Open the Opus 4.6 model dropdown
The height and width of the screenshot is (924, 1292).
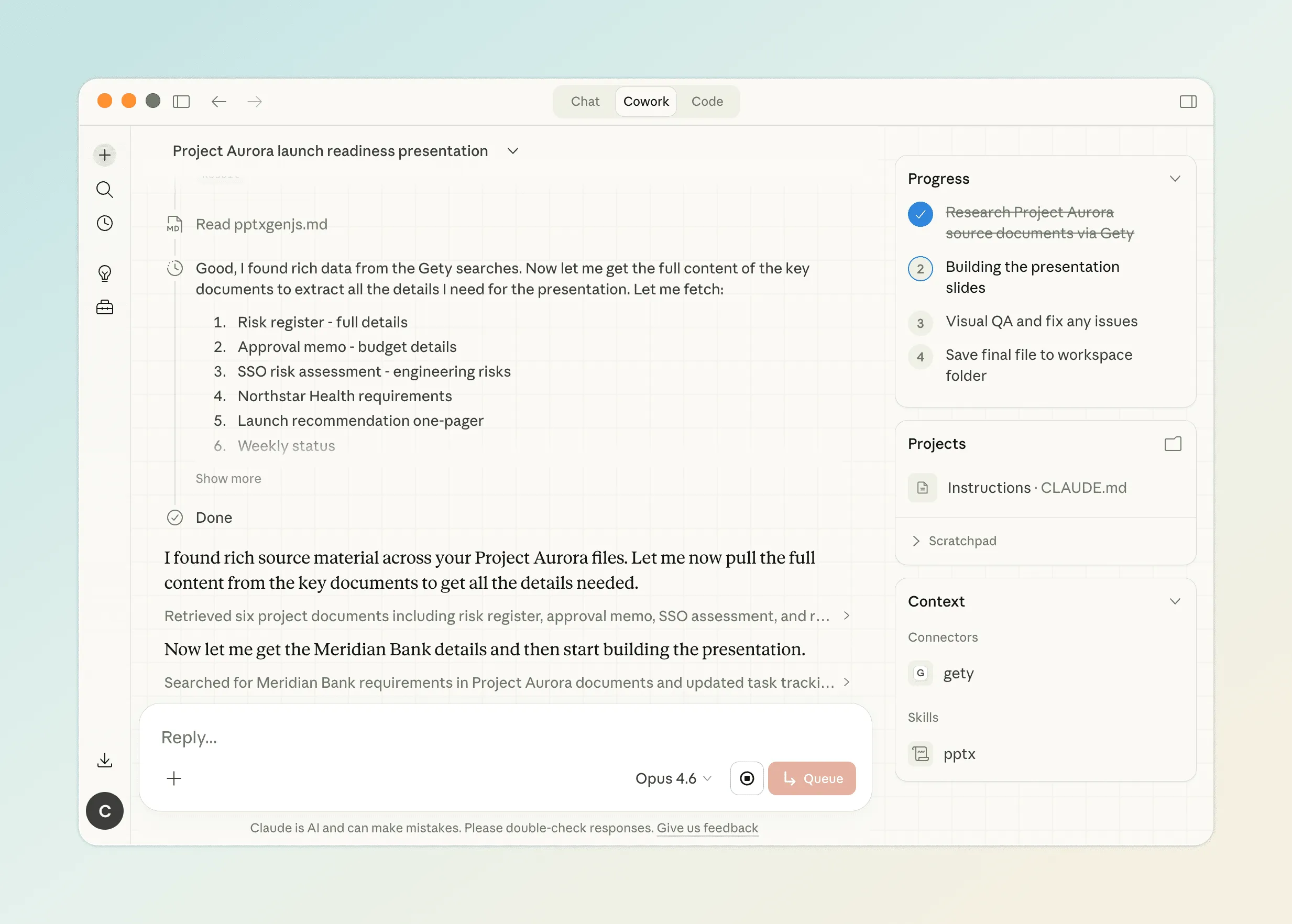673,778
